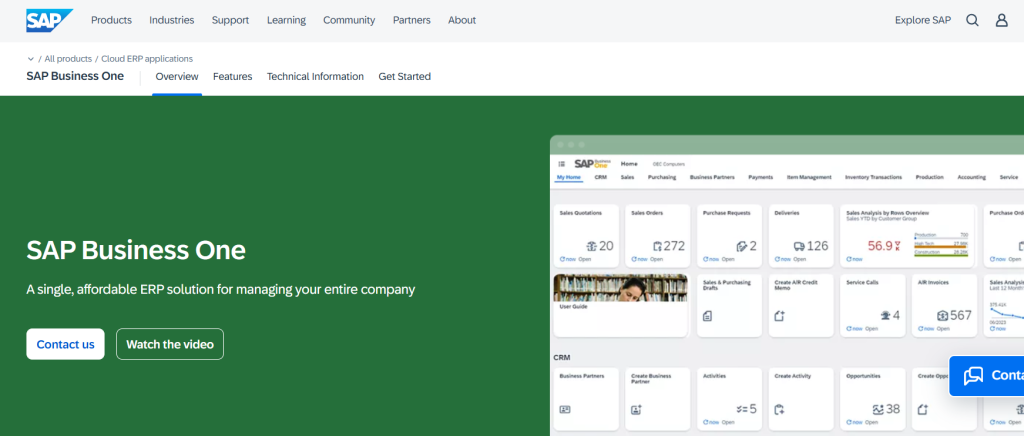Switch to the Overview tab
The image size is (1024, 436).
pos(177,76)
